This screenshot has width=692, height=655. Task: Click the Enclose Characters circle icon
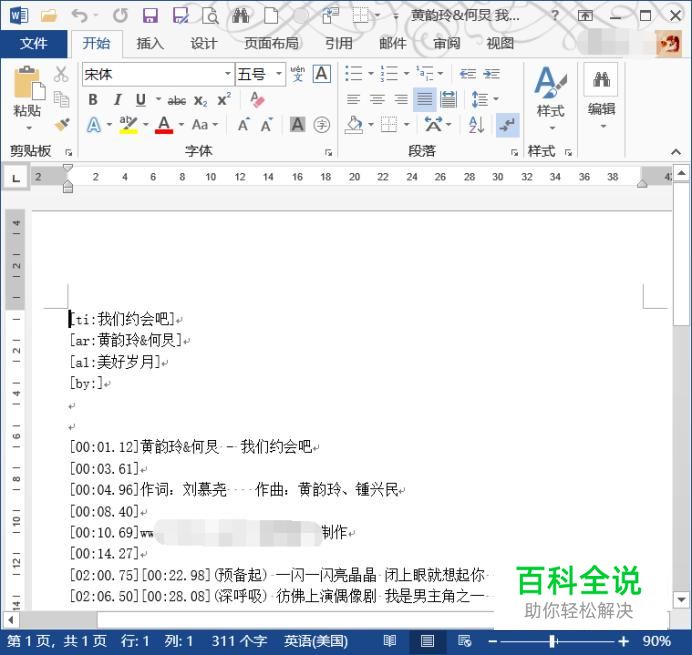[321, 125]
